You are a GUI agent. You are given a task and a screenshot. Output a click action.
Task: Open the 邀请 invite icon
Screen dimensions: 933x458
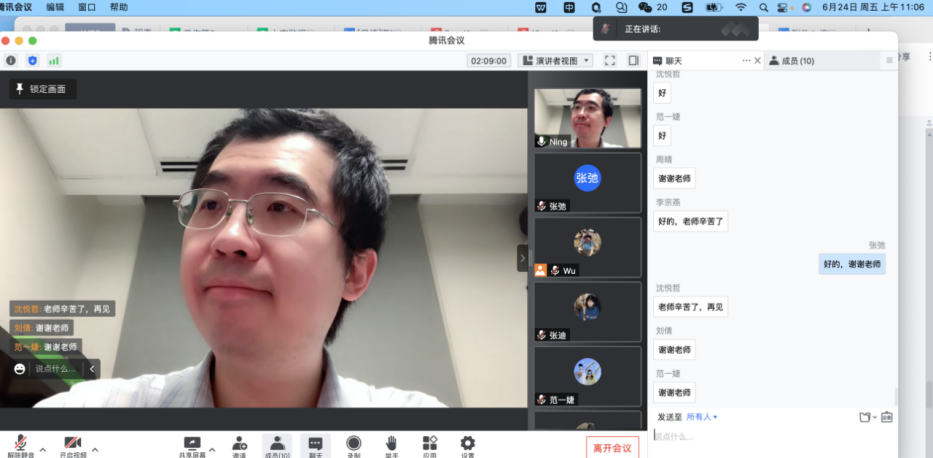(x=239, y=443)
